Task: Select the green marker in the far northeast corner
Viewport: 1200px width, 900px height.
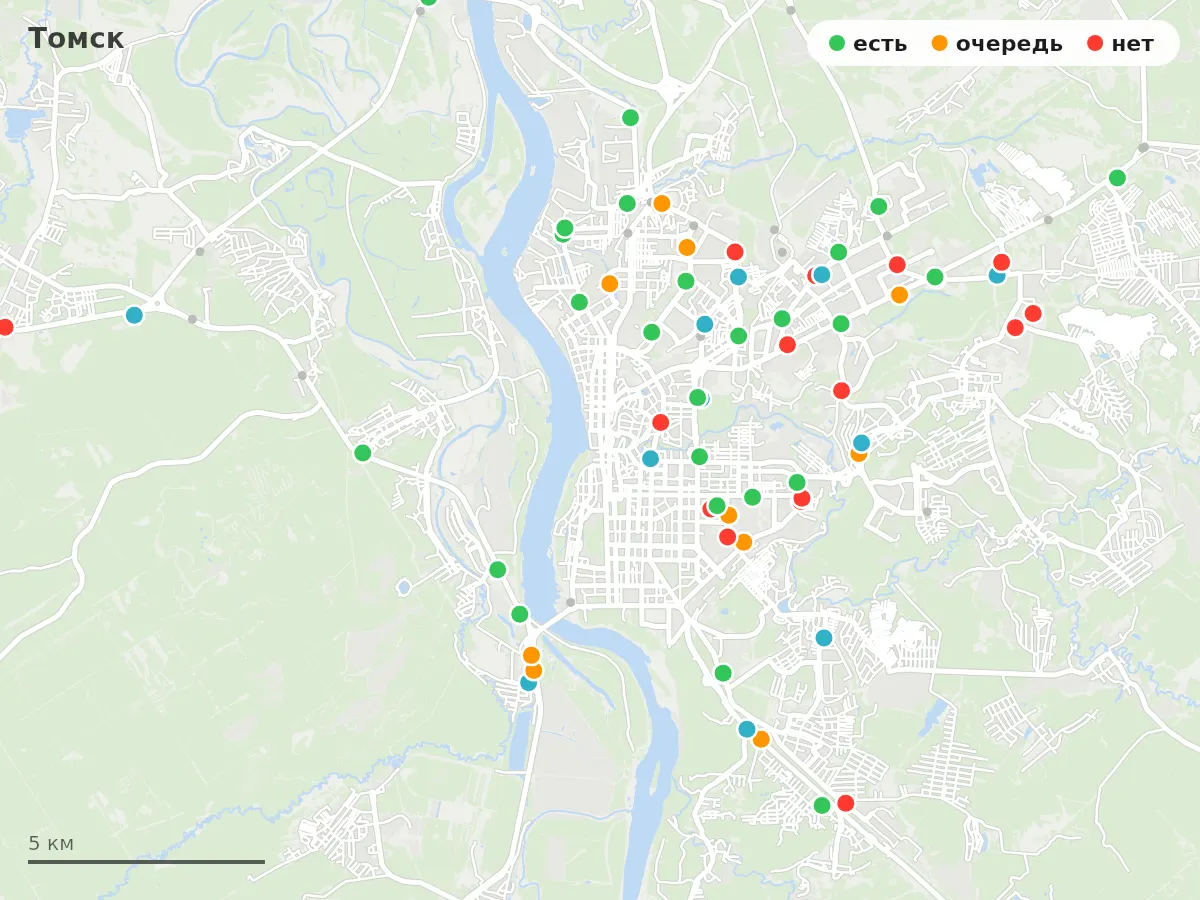Action: pos(1117,178)
